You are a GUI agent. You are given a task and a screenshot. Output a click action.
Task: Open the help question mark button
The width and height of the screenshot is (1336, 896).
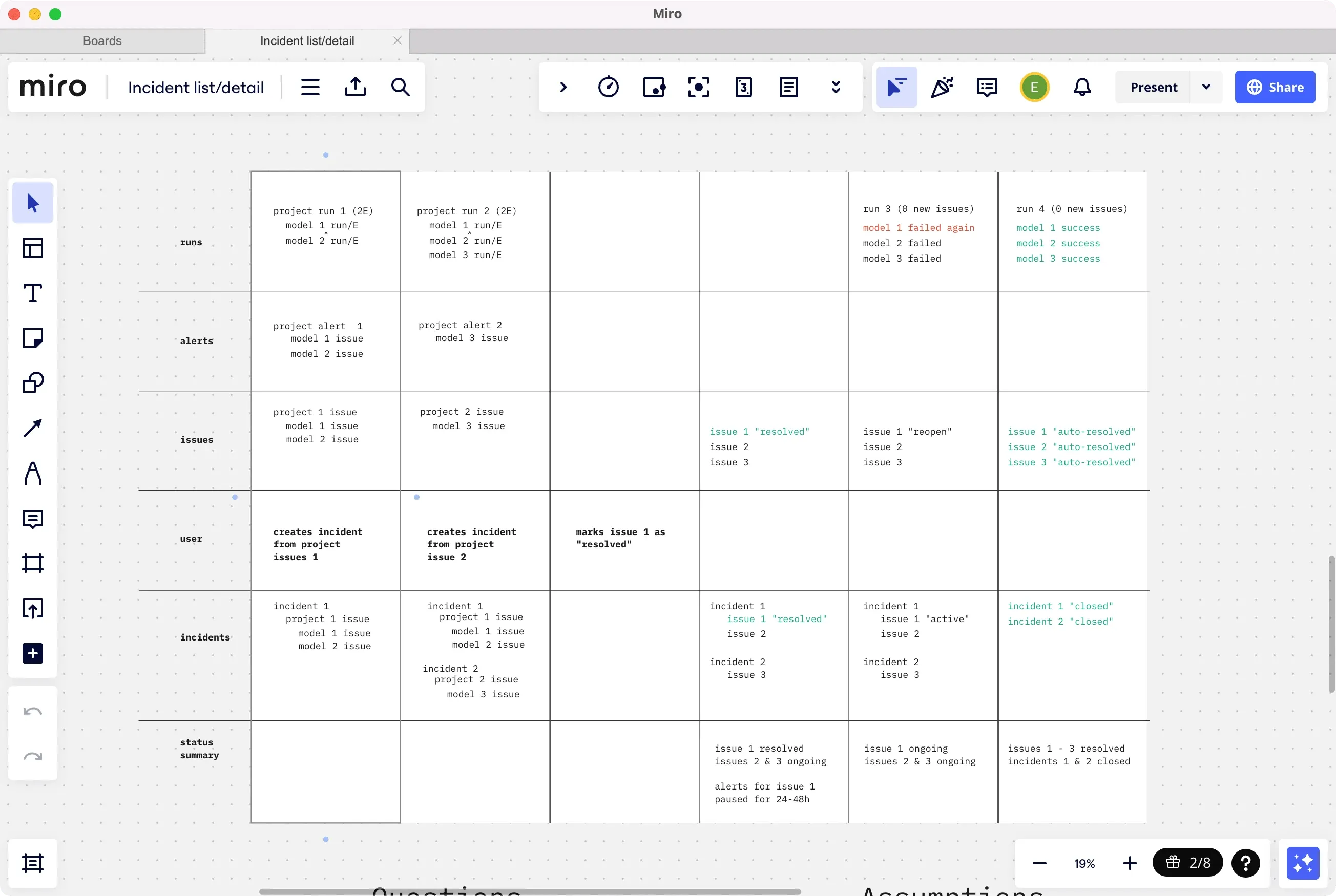[1246, 863]
